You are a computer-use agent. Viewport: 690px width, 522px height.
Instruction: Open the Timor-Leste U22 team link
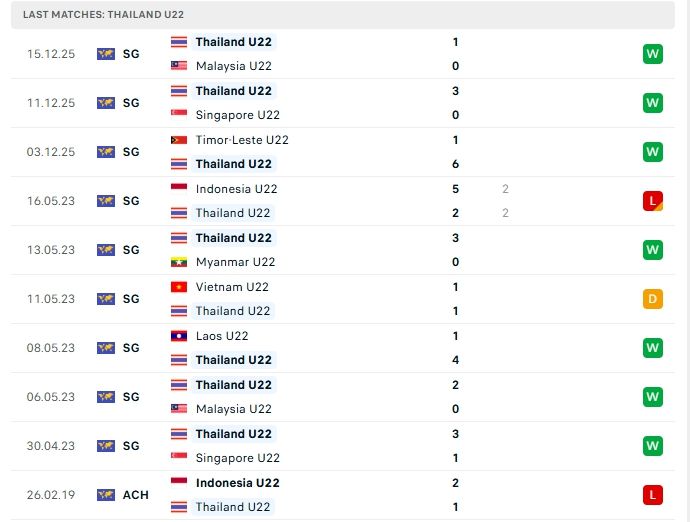click(x=242, y=140)
